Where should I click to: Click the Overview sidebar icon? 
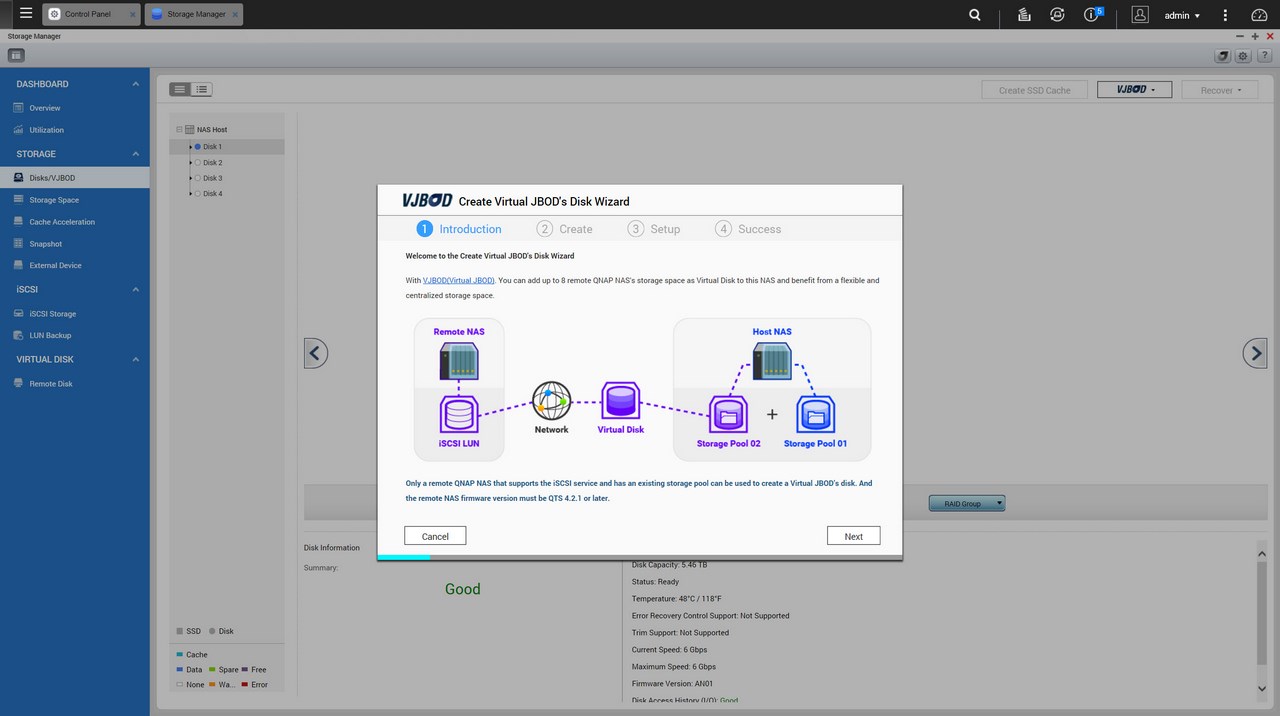[18, 108]
